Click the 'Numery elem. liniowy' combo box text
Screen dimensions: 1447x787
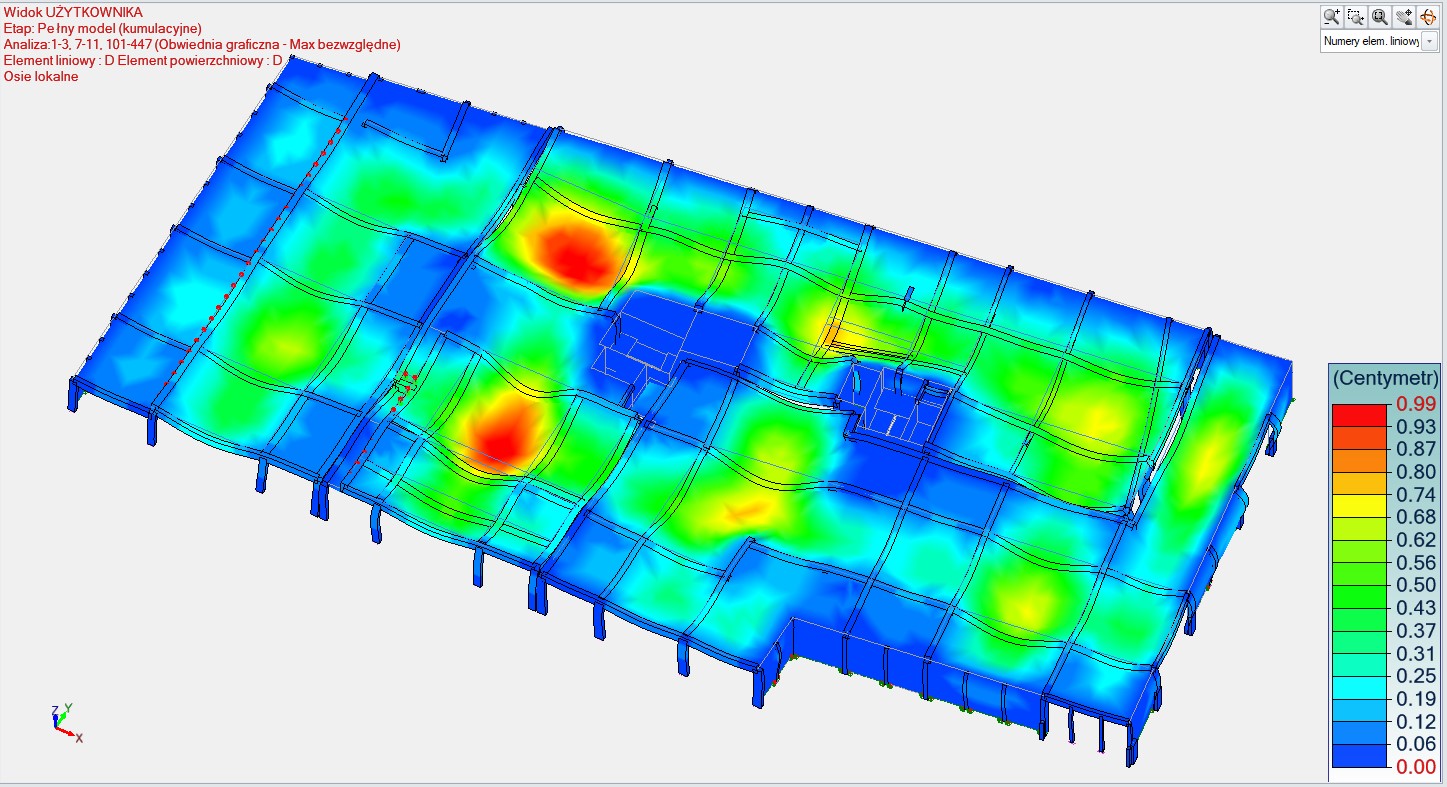pyautogui.click(x=1370, y=42)
